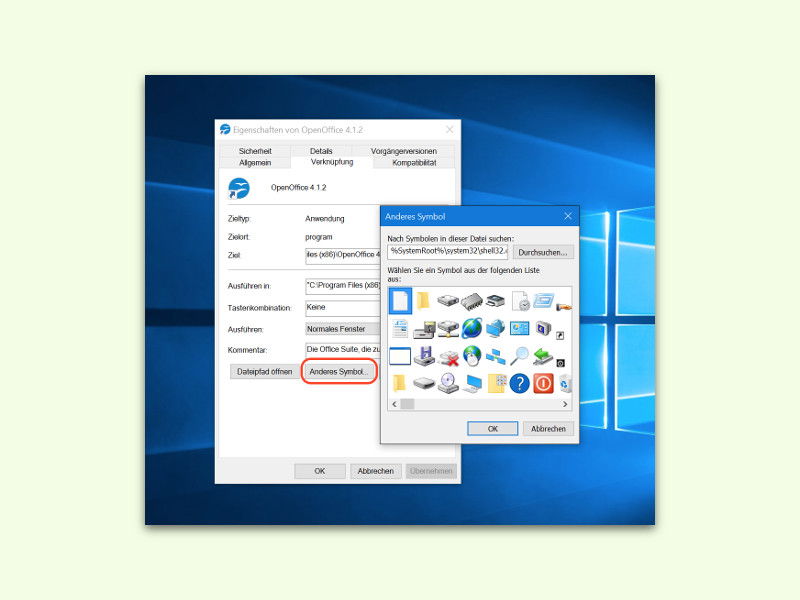Go to the Vorgängerversionen tab
Viewport: 800px width, 600px height.
[404, 151]
